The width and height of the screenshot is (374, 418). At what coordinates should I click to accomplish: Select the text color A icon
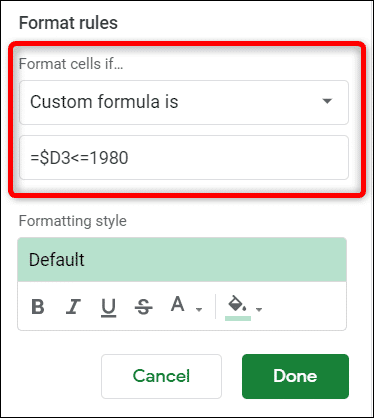[177, 304]
